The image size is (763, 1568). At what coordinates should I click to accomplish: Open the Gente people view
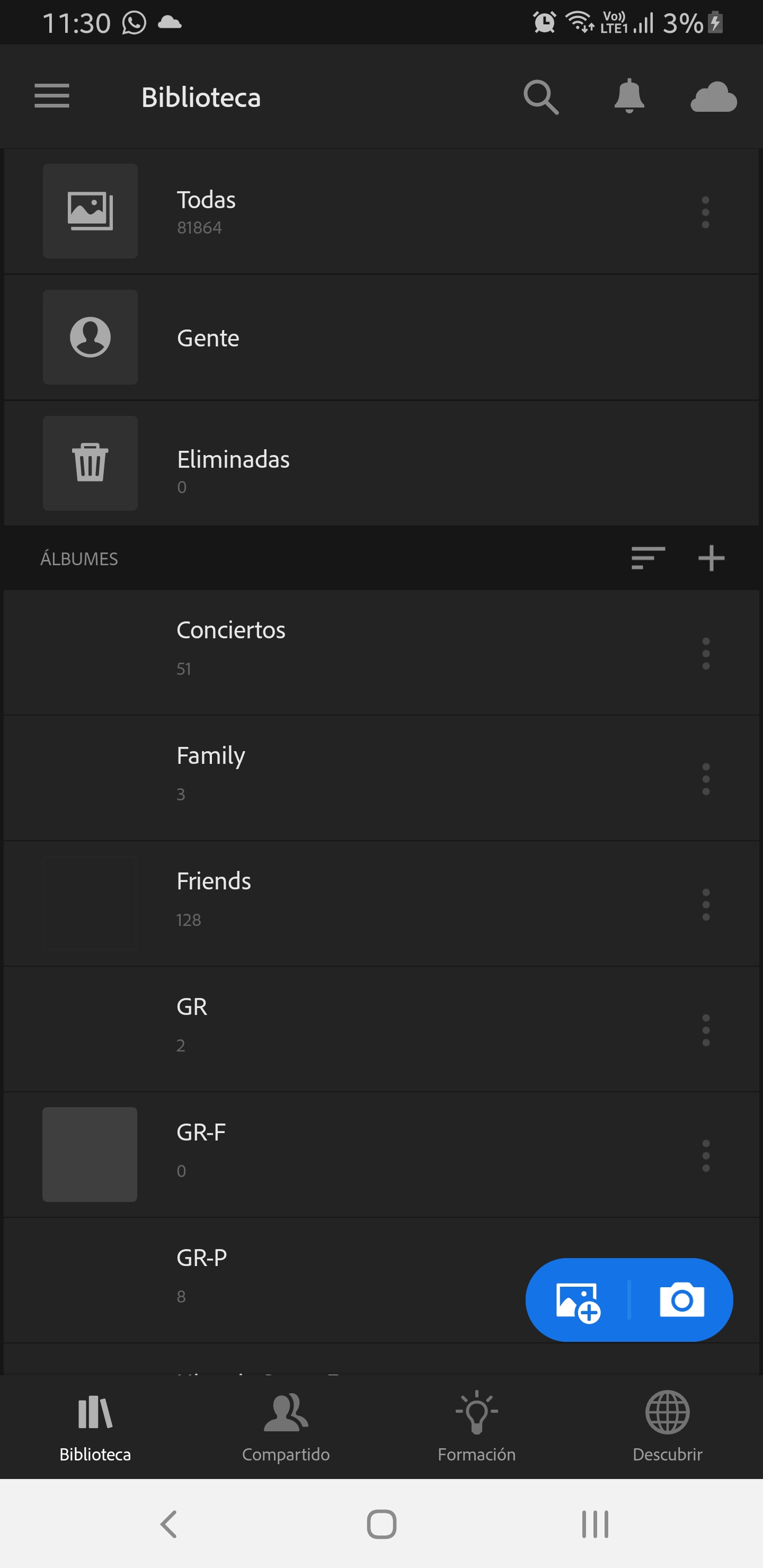coord(208,338)
